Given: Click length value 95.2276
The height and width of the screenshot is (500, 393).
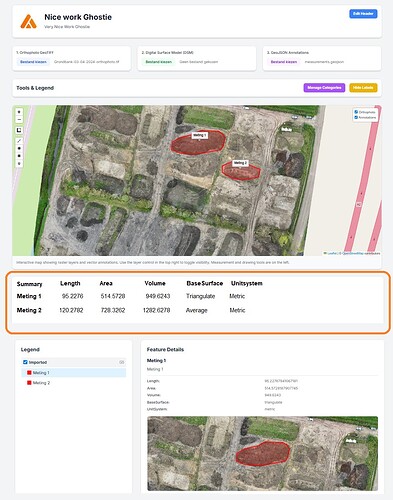Looking at the screenshot, I should [72, 296].
